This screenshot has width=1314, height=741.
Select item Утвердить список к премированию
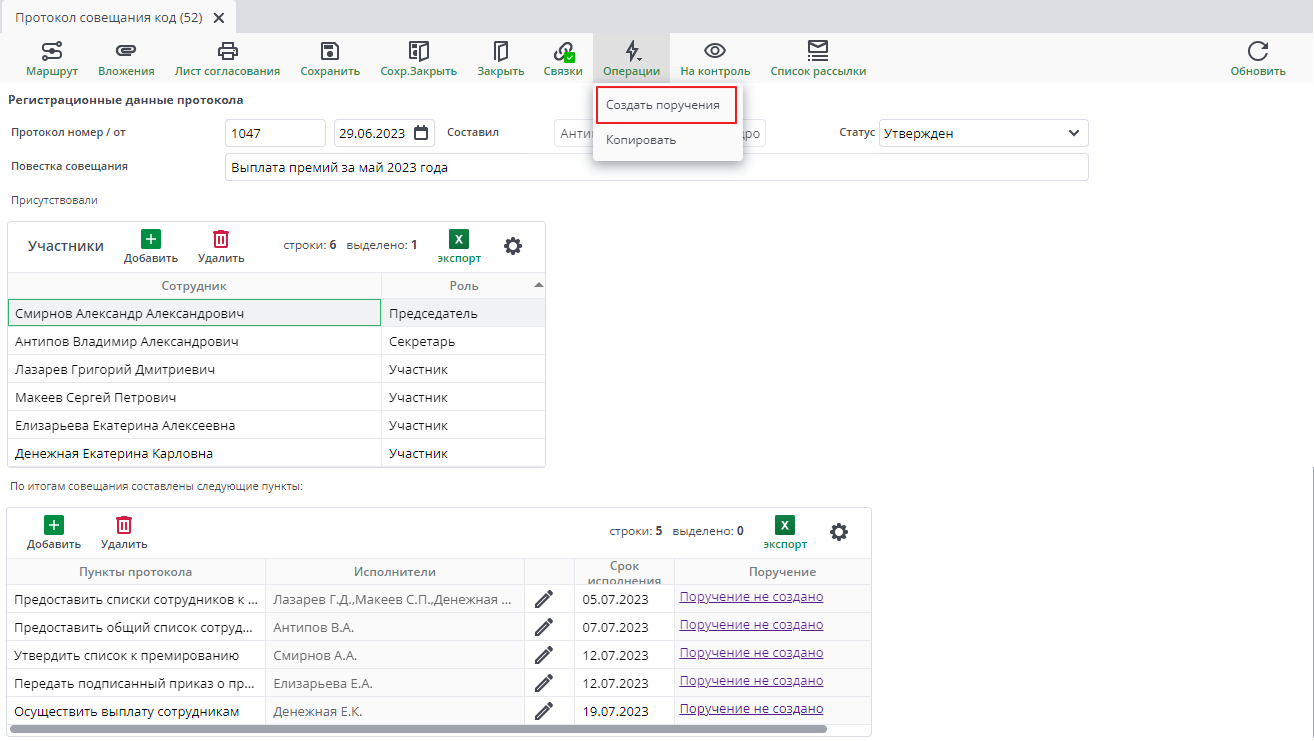point(136,656)
